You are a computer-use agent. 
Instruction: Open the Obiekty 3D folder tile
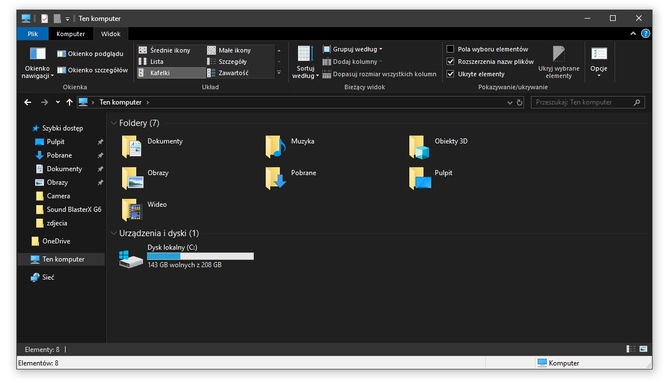click(x=438, y=147)
